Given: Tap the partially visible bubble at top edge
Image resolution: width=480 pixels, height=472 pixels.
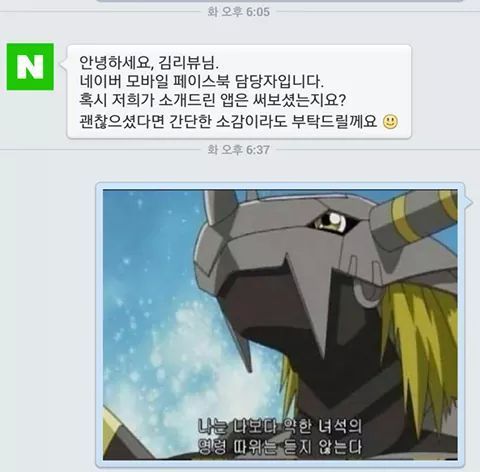Looking at the screenshot, I should [x=280, y=1].
